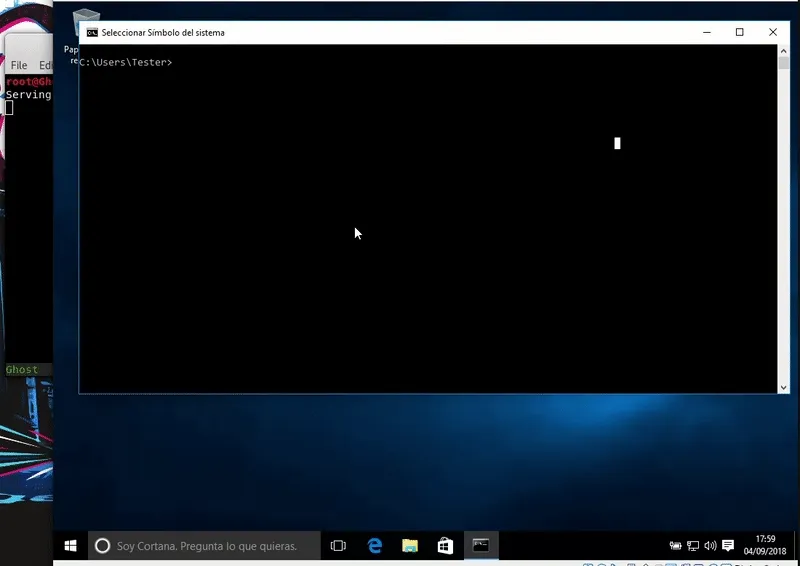Click the scrollbar up arrow in console

pos(784,50)
